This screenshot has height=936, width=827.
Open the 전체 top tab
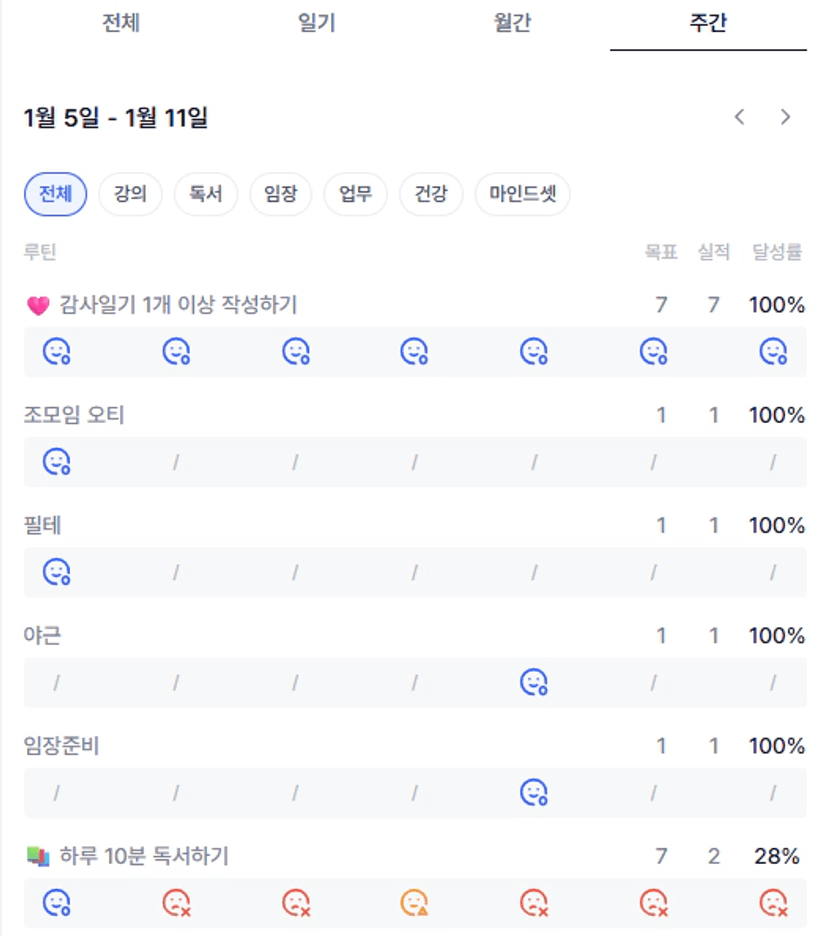pyautogui.click(x=120, y=23)
